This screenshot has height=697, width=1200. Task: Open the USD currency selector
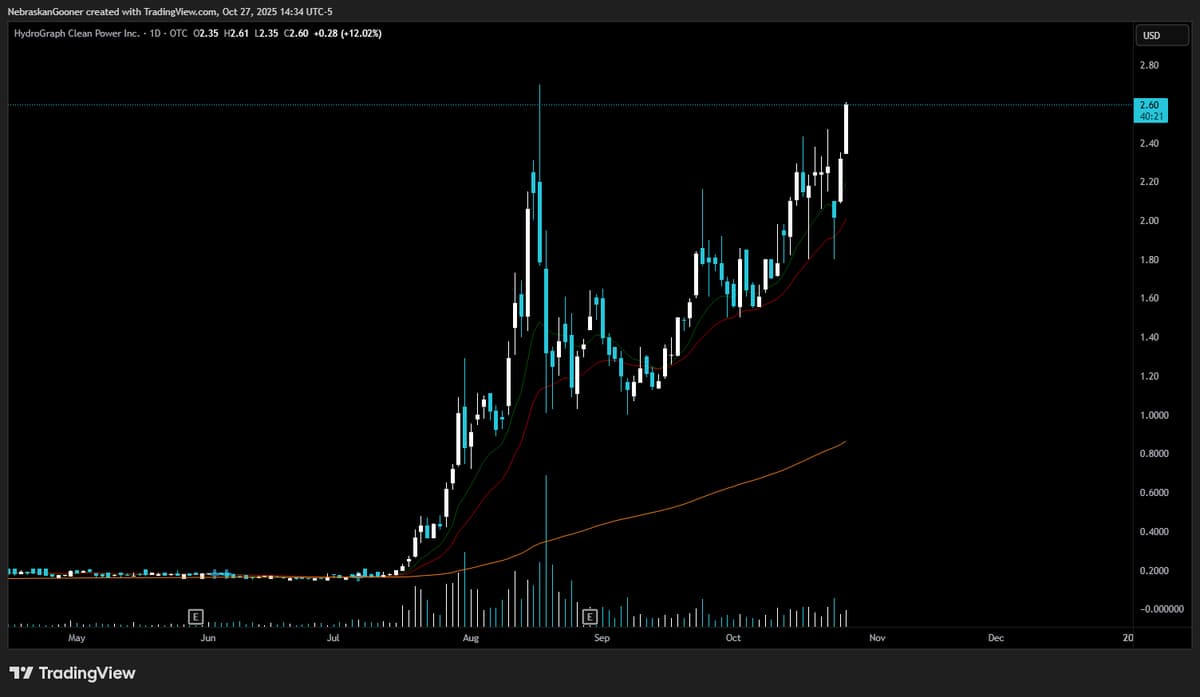coord(1160,35)
